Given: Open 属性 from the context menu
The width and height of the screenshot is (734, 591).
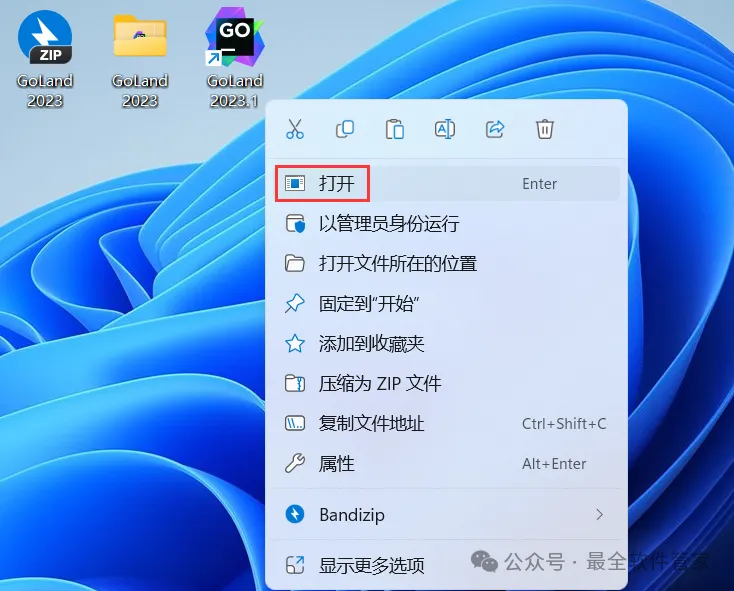Looking at the screenshot, I should (447, 464).
